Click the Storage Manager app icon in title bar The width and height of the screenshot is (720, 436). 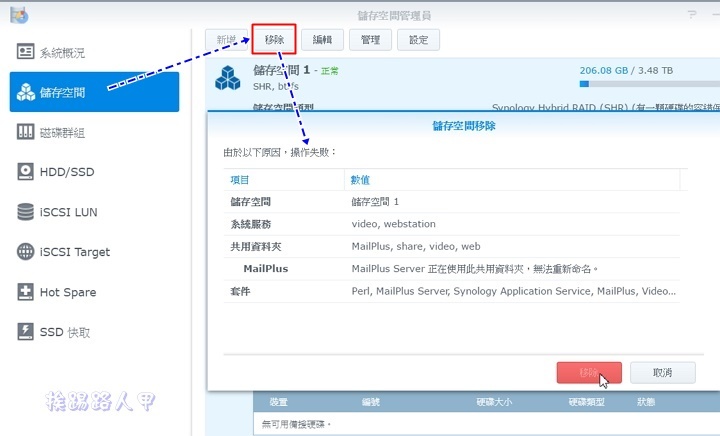[x=19, y=15]
